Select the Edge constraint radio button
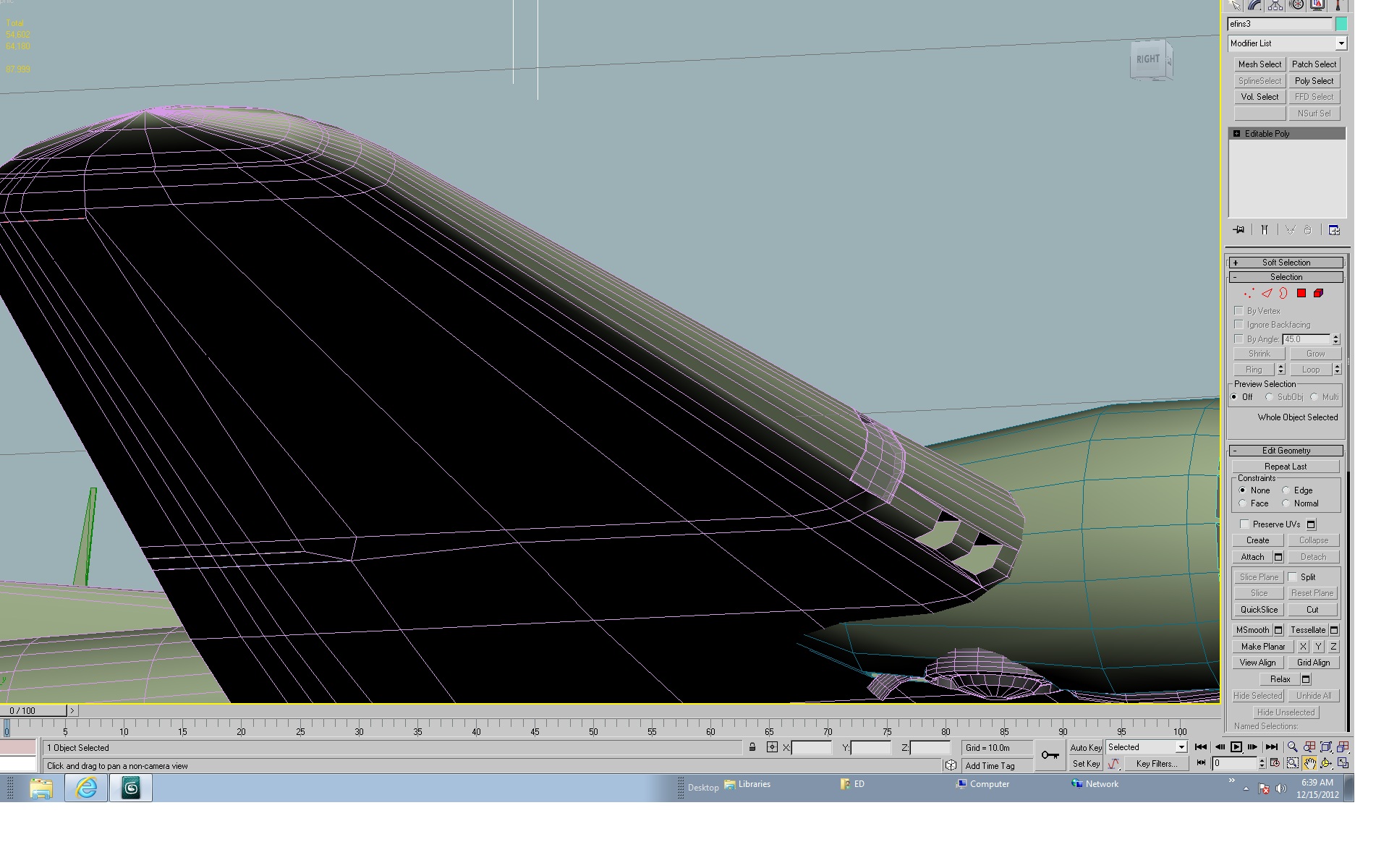Image resolution: width=1389 pixels, height=868 pixels. (x=1286, y=490)
